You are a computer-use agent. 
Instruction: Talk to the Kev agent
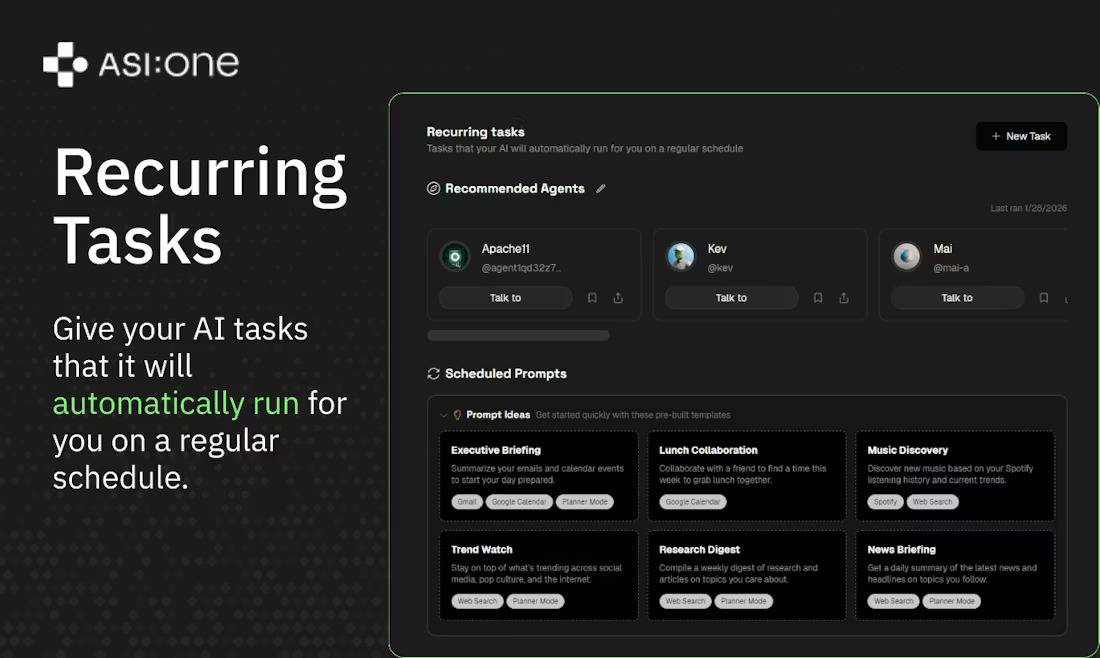click(731, 298)
